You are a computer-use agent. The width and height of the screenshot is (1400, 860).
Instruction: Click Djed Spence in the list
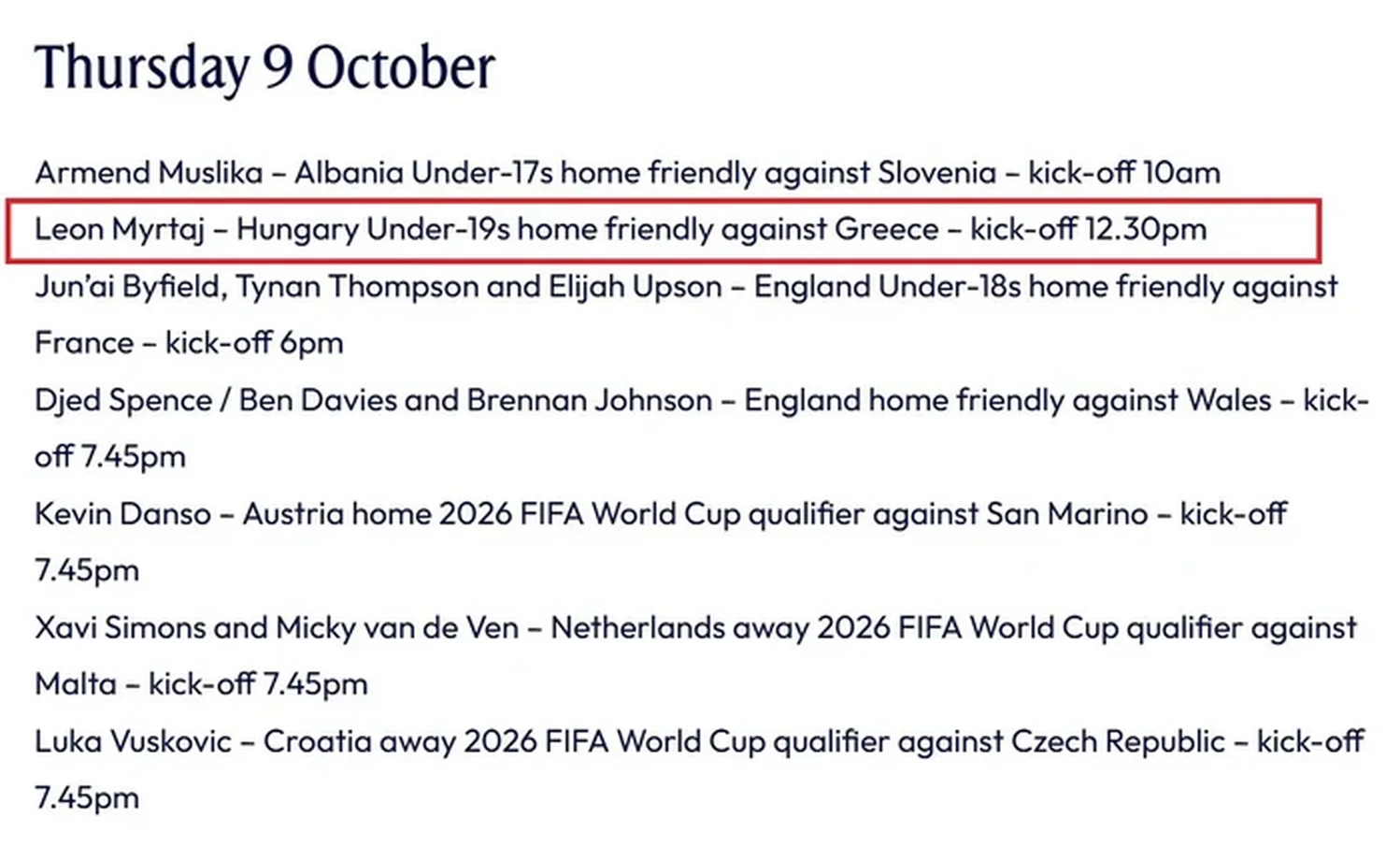pyautogui.click(x=123, y=400)
